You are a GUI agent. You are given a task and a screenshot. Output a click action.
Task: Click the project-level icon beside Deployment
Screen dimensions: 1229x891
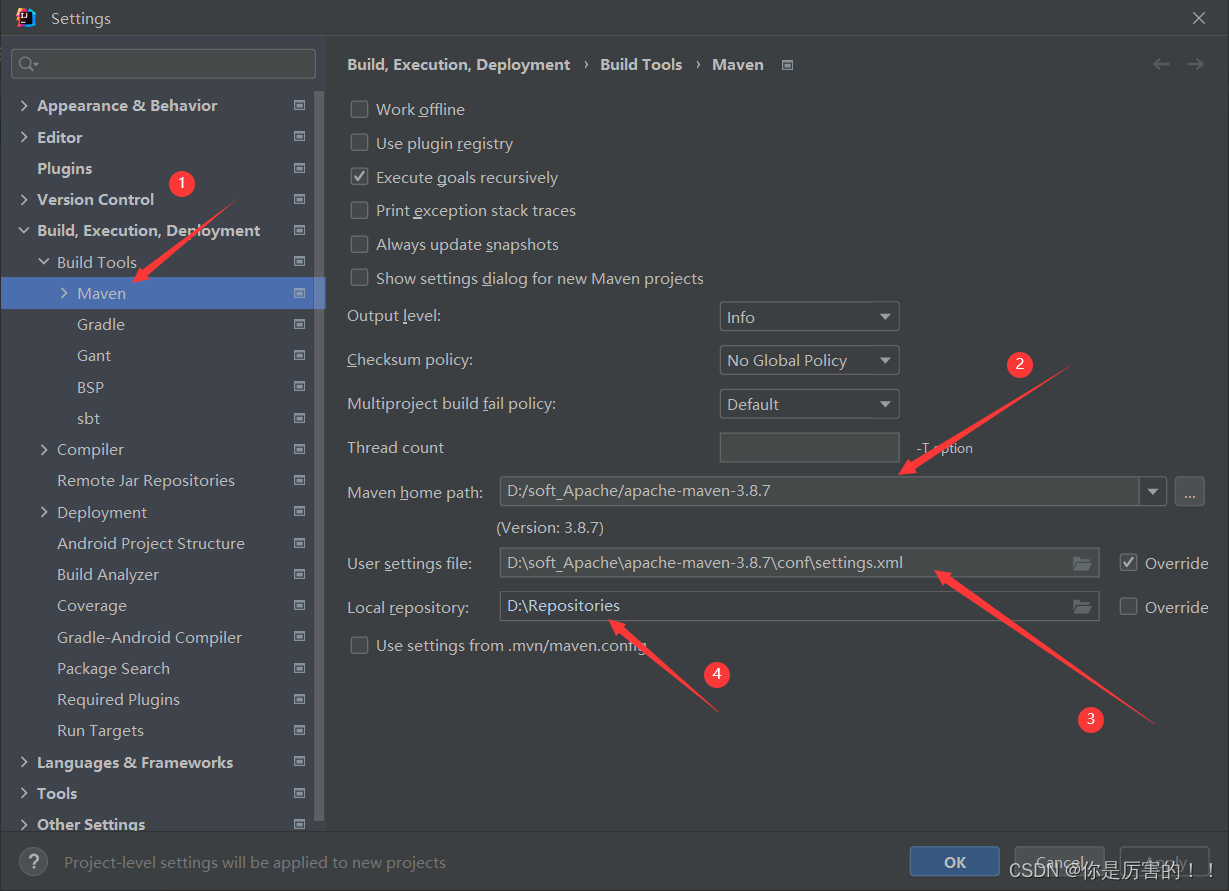[x=299, y=512]
